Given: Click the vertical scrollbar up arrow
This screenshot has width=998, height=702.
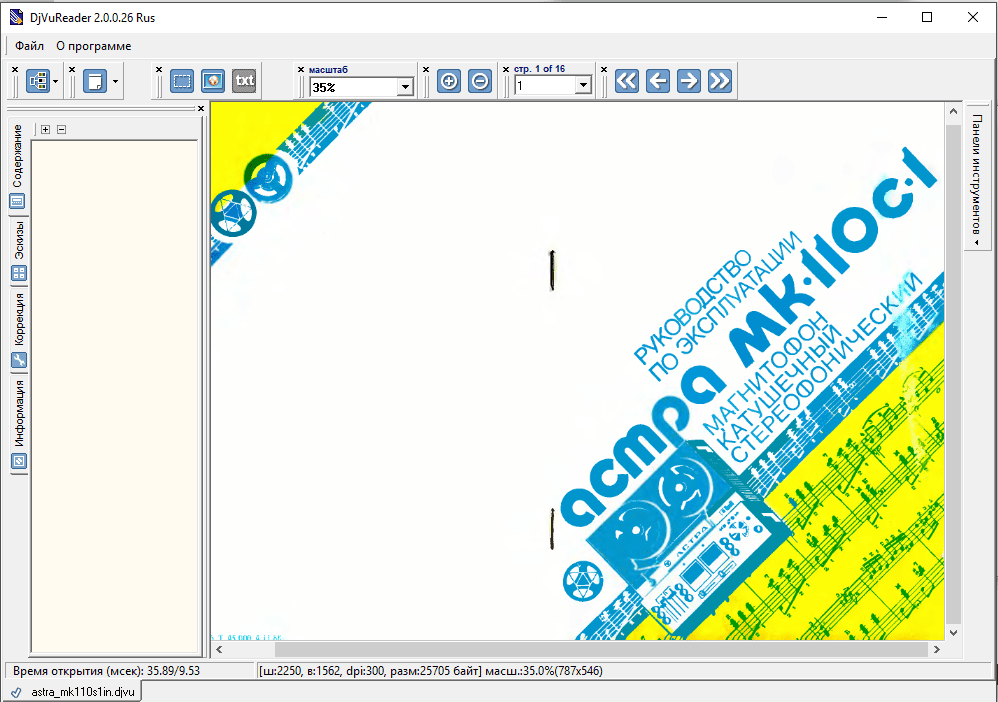Looking at the screenshot, I should pos(953,111).
